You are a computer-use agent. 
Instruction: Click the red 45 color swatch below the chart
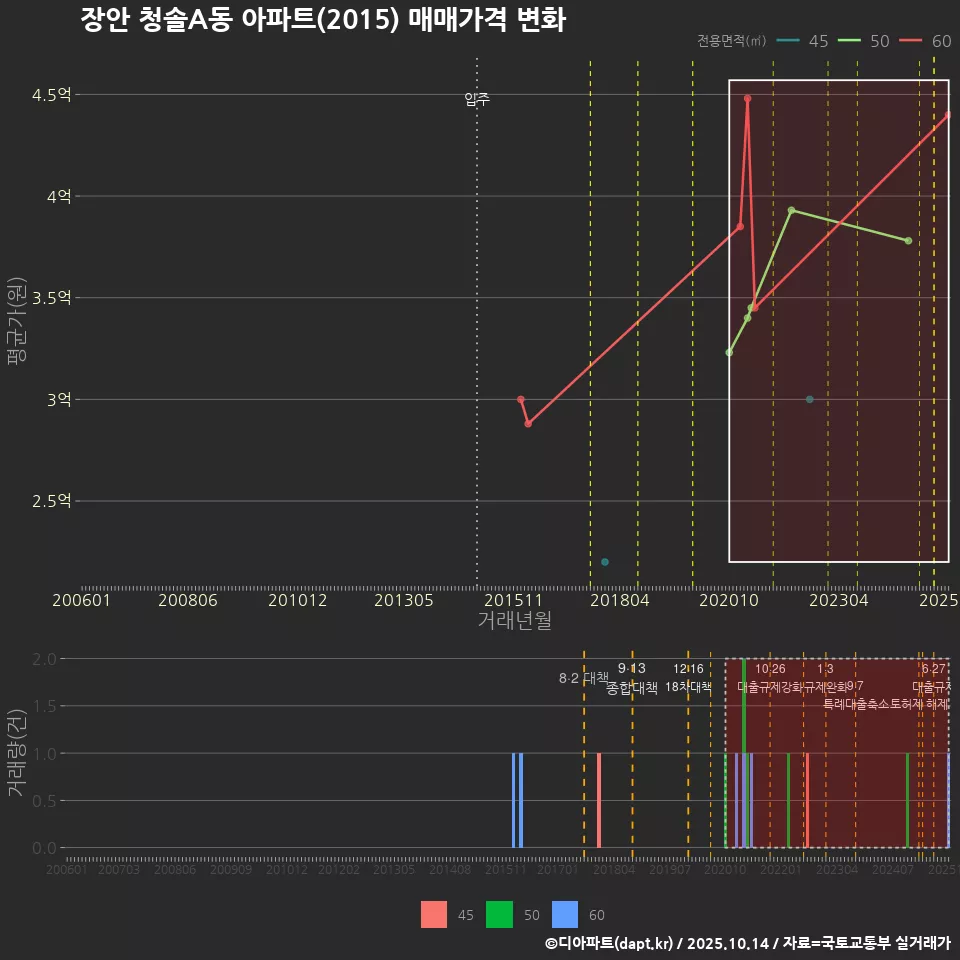[435, 914]
